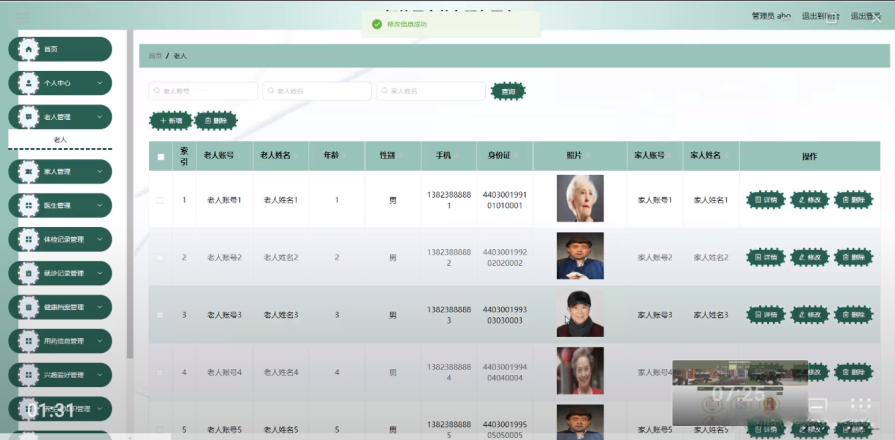Open the photo thumbnail in row 4
This screenshot has height=440, width=895.
(x=580, y=370)
